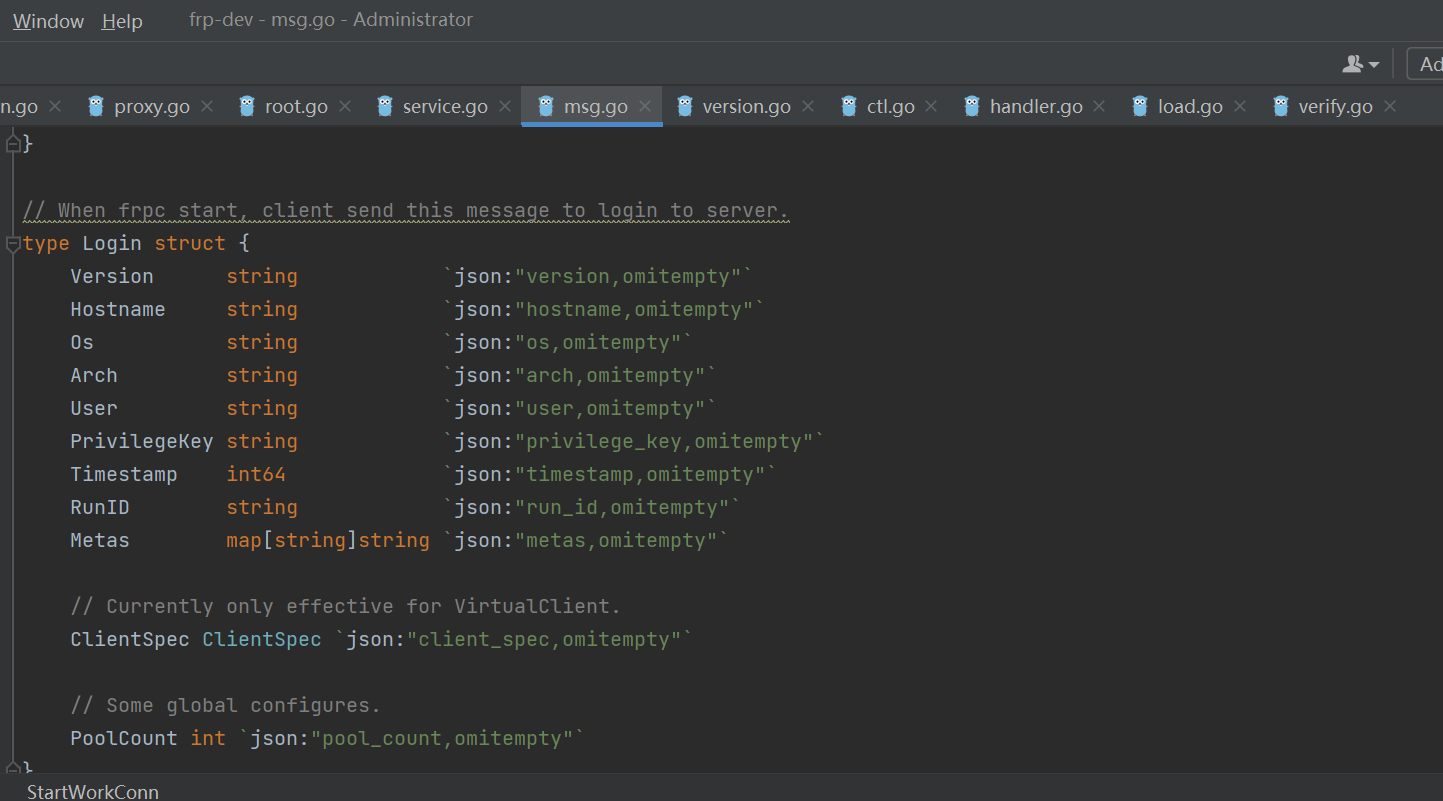Click the PrivilegeKey field name
This screenshot has height=801, width=1443.
pyautogui.click(x=142, y=442)
